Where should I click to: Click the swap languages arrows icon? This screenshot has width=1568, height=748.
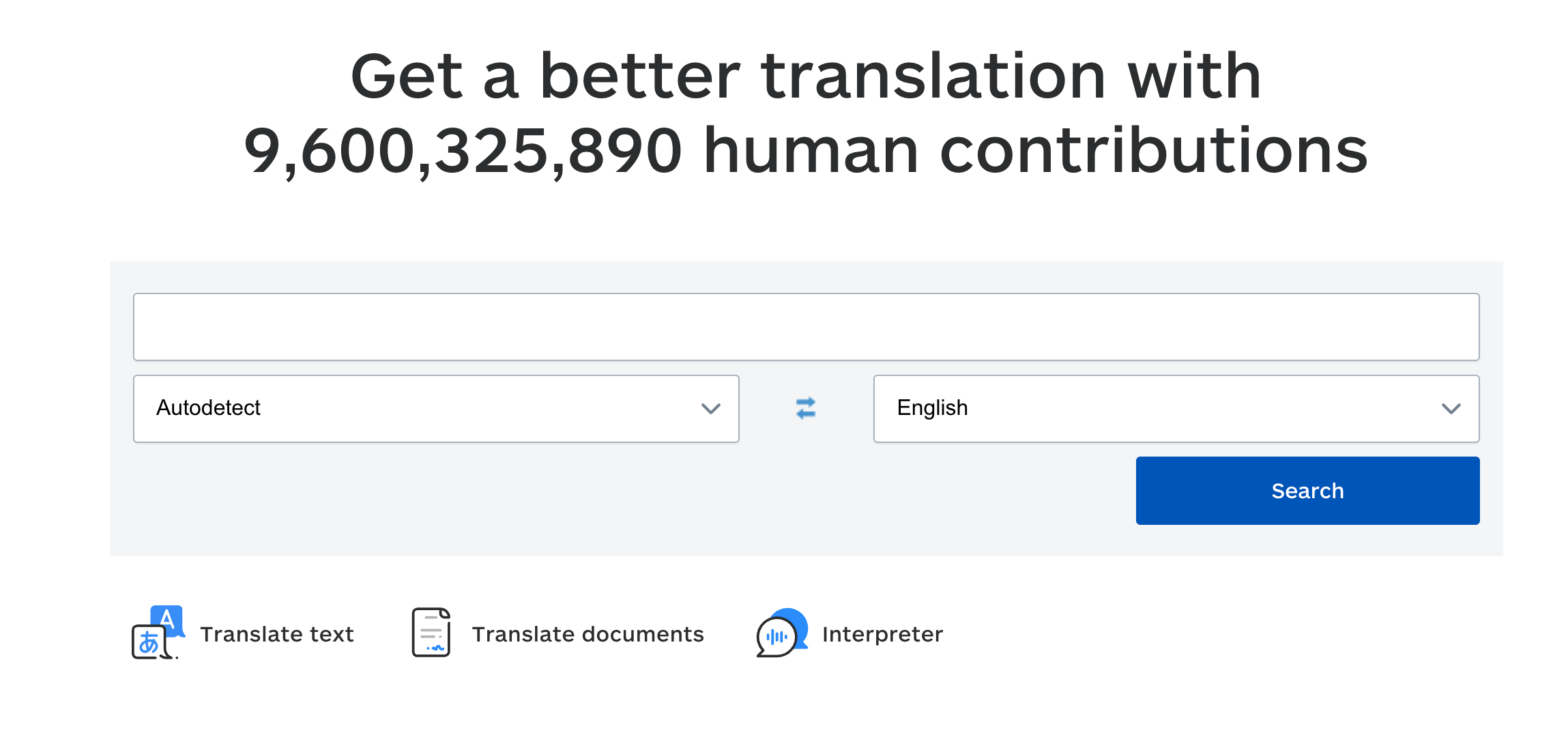(806, 408)
